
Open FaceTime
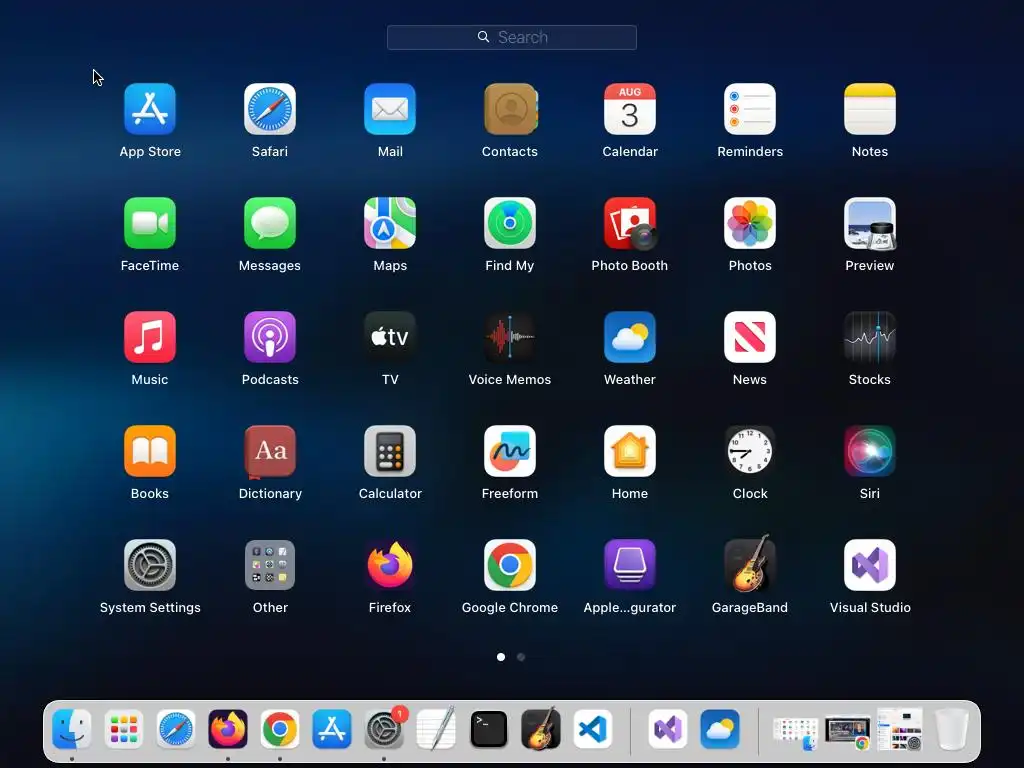[x=150, y=223]
